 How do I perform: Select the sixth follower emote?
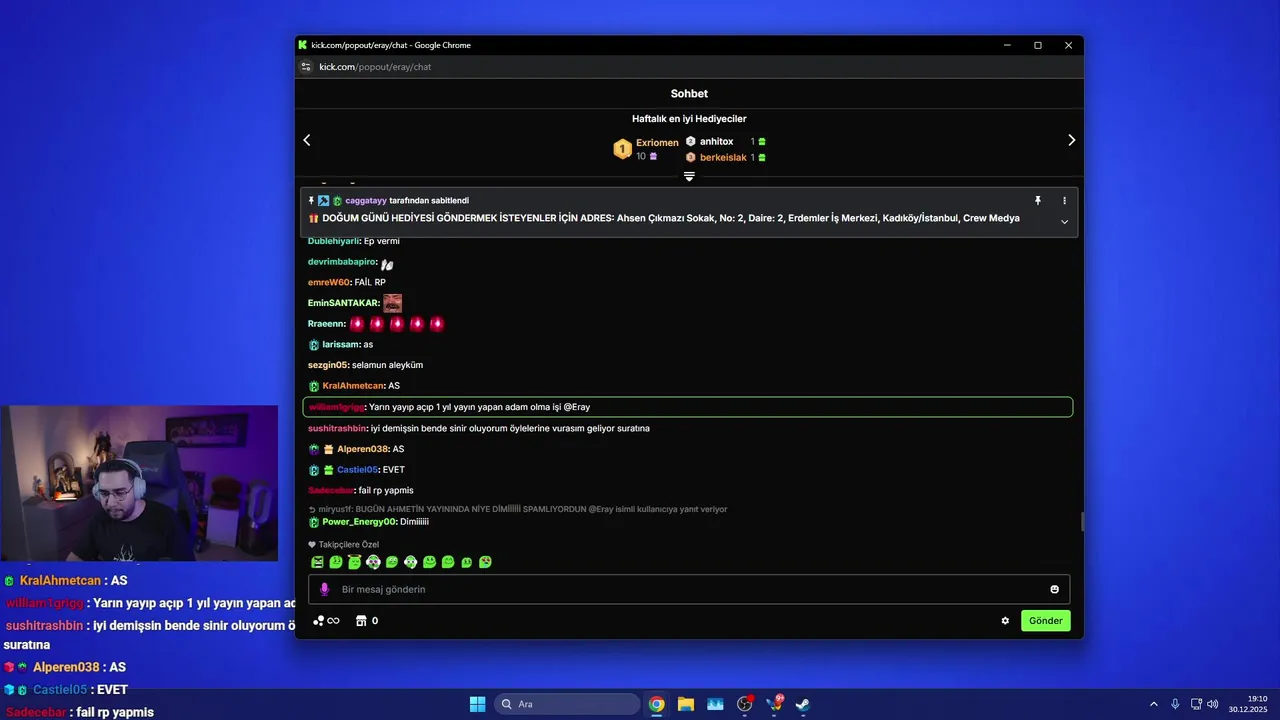coord(410,562)
